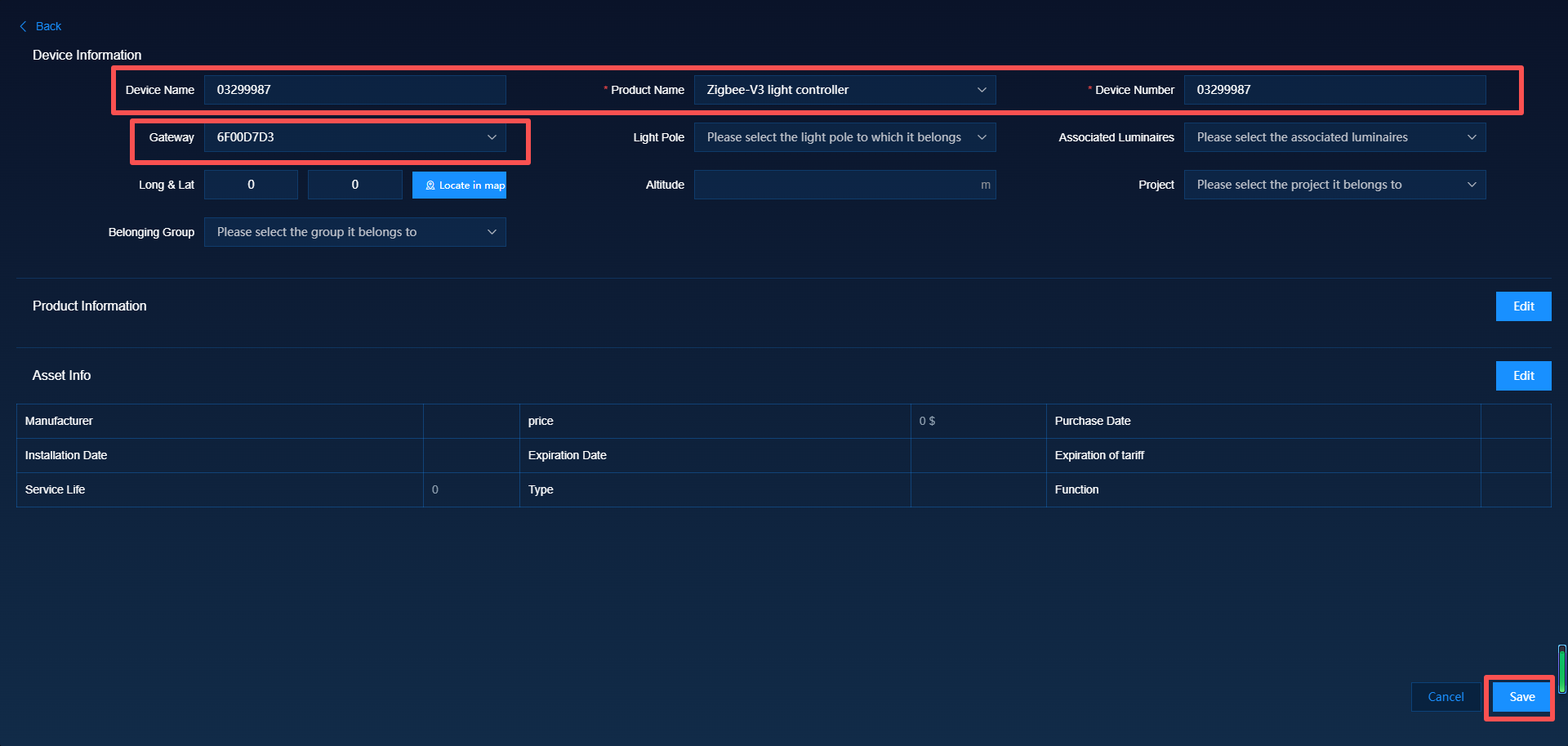Click the price value cell

pyautogui.click(x=978, y=421)
